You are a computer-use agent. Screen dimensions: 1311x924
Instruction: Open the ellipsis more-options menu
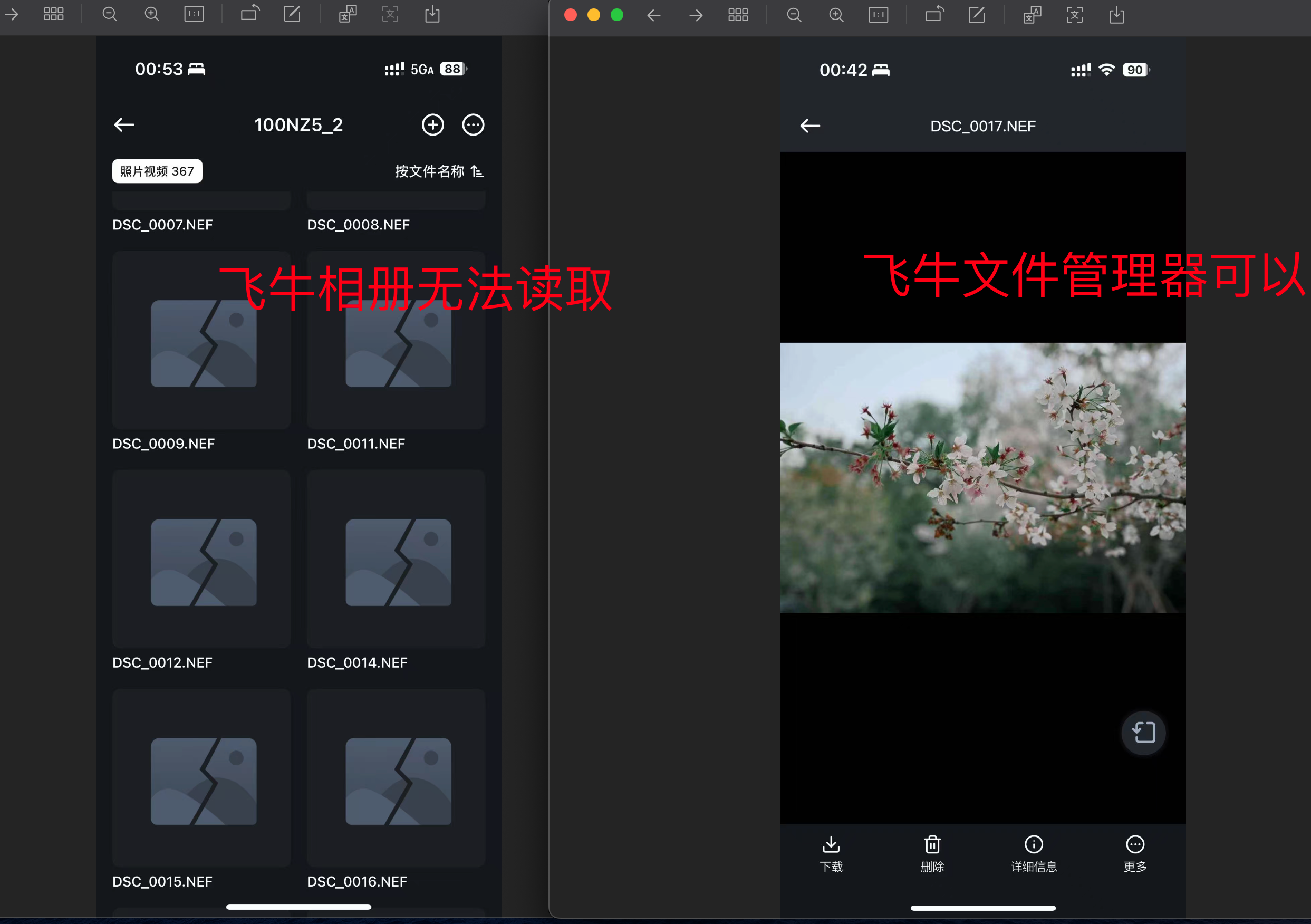(x=473, y=124)
